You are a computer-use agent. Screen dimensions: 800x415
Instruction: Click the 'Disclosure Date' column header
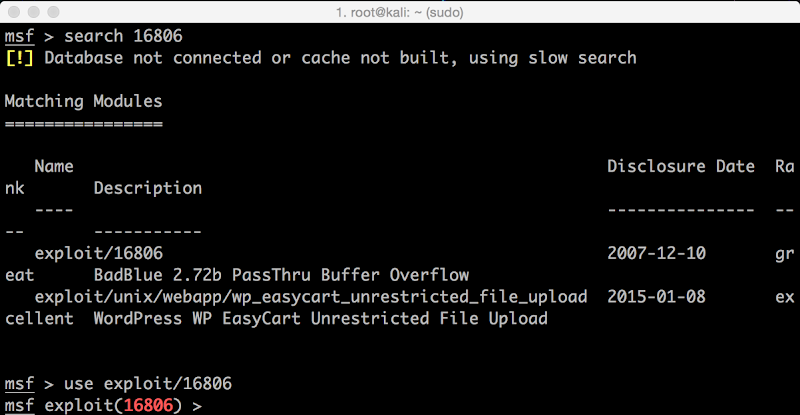tap(681, 166)
